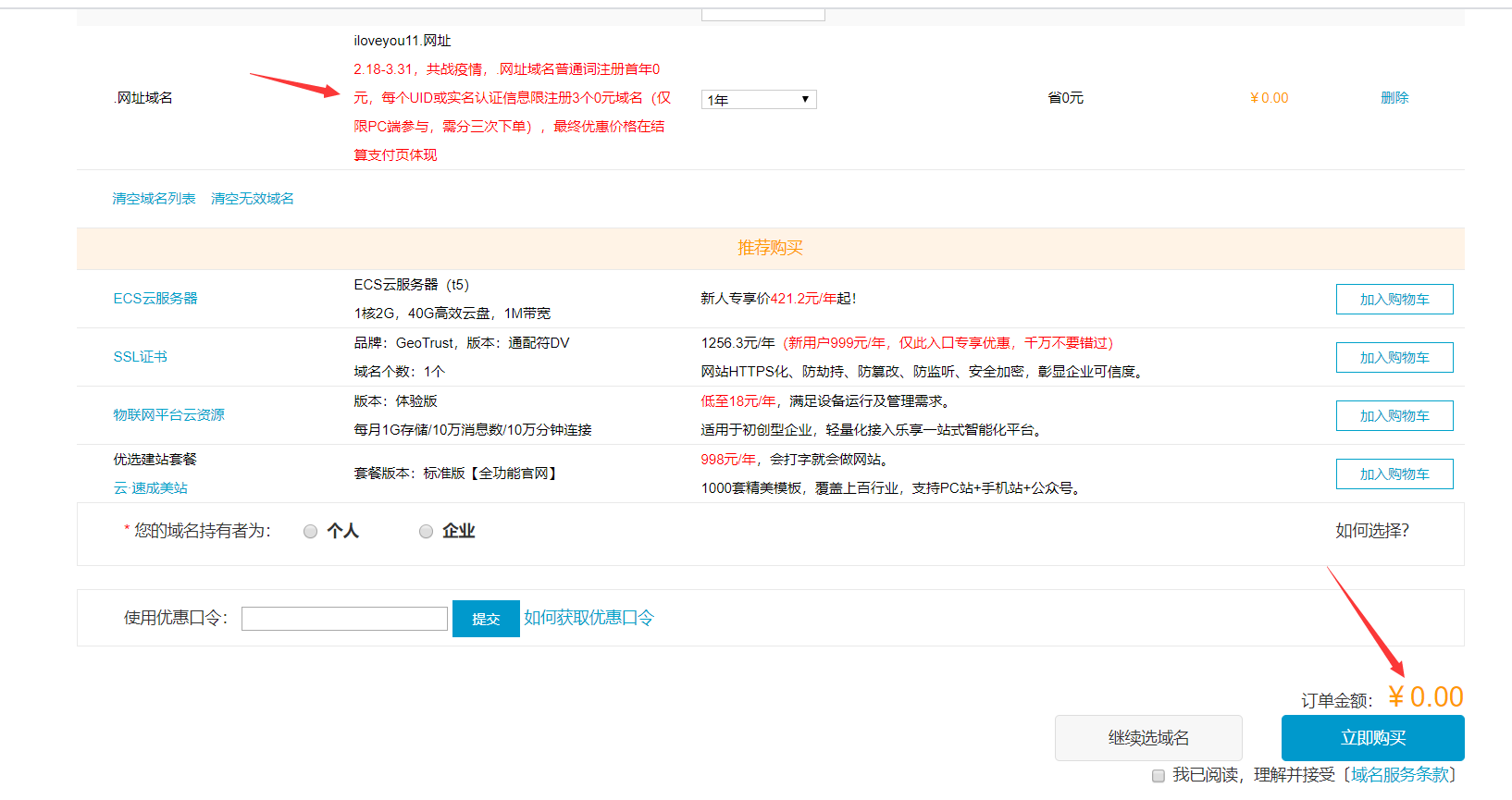Image resolution: width=1512 pixels, height=800 pixels.
Task: Open 如何获取优惠口令 link
Action: pyautogui.click(x=589, y=618)
